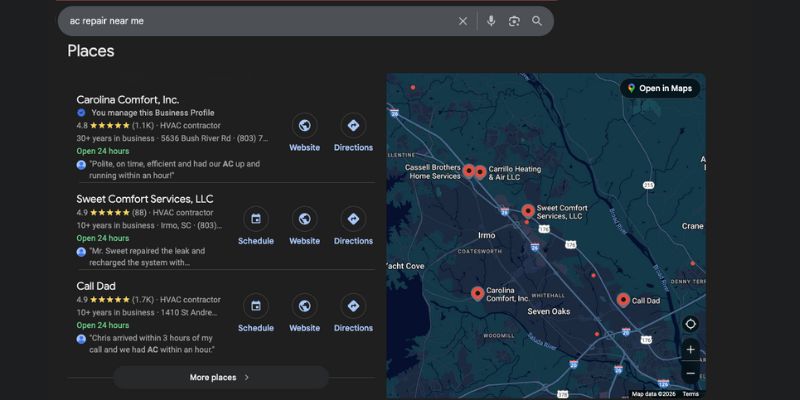Open the Call Dad listing title

pyautogui.click(x=96, y=286)
